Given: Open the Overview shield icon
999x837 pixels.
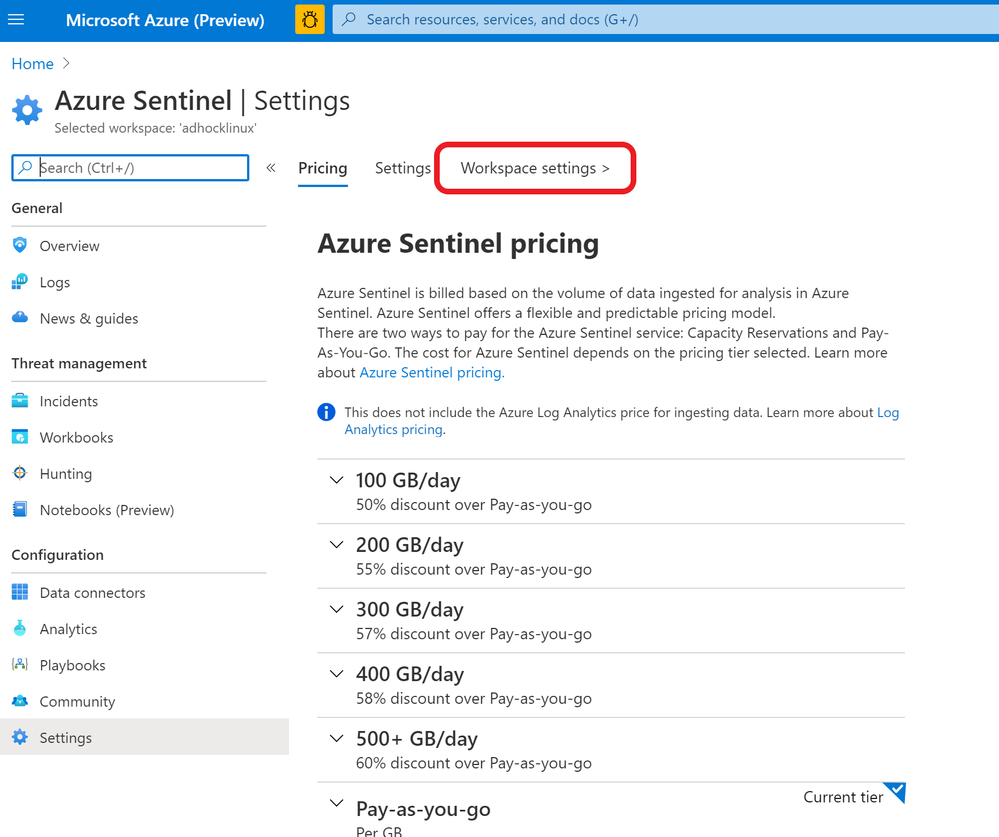Looking at the screenshot, I should tap(20, 245).
